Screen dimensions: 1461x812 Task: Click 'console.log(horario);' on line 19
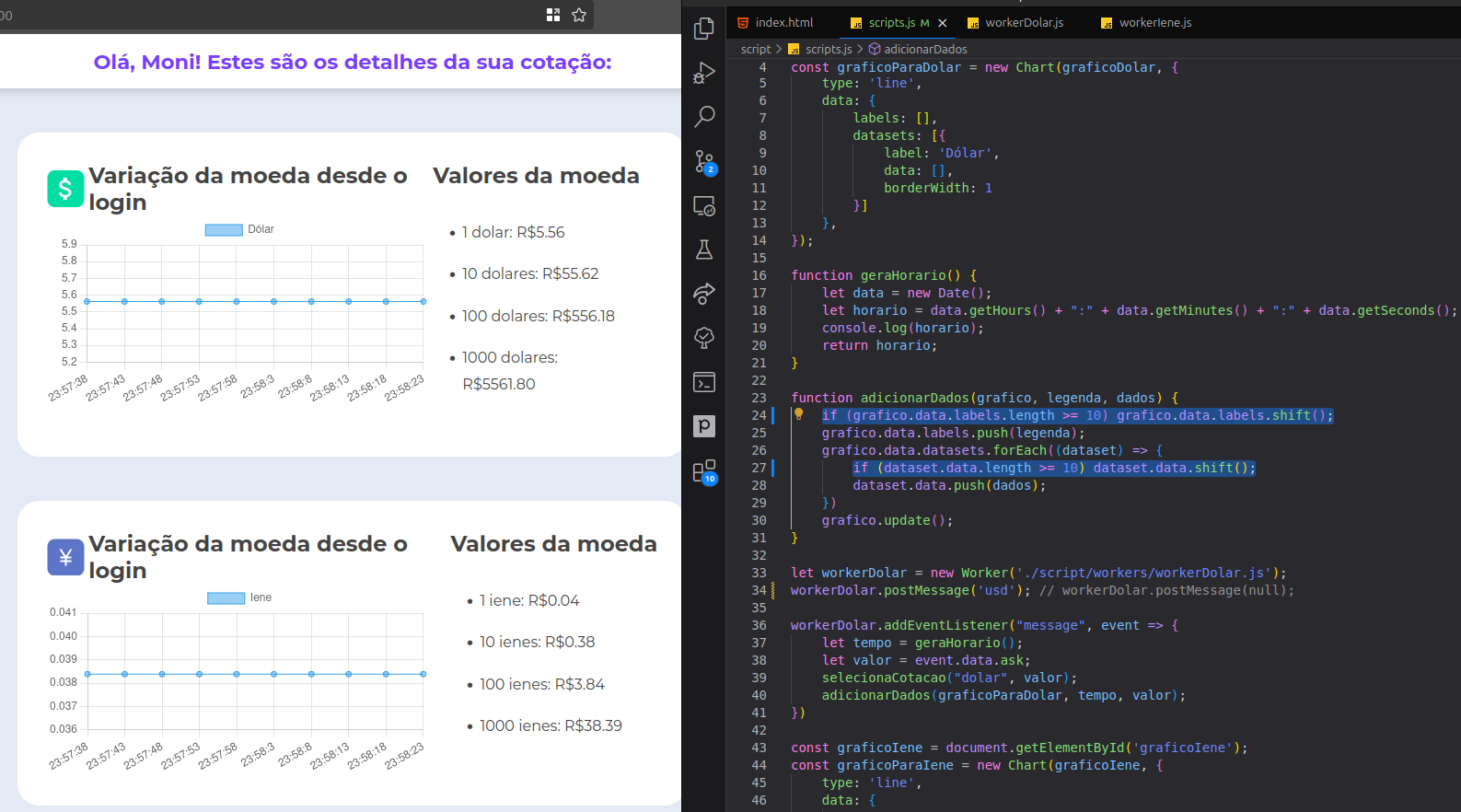pyautogui.click(x=903, y=328)
